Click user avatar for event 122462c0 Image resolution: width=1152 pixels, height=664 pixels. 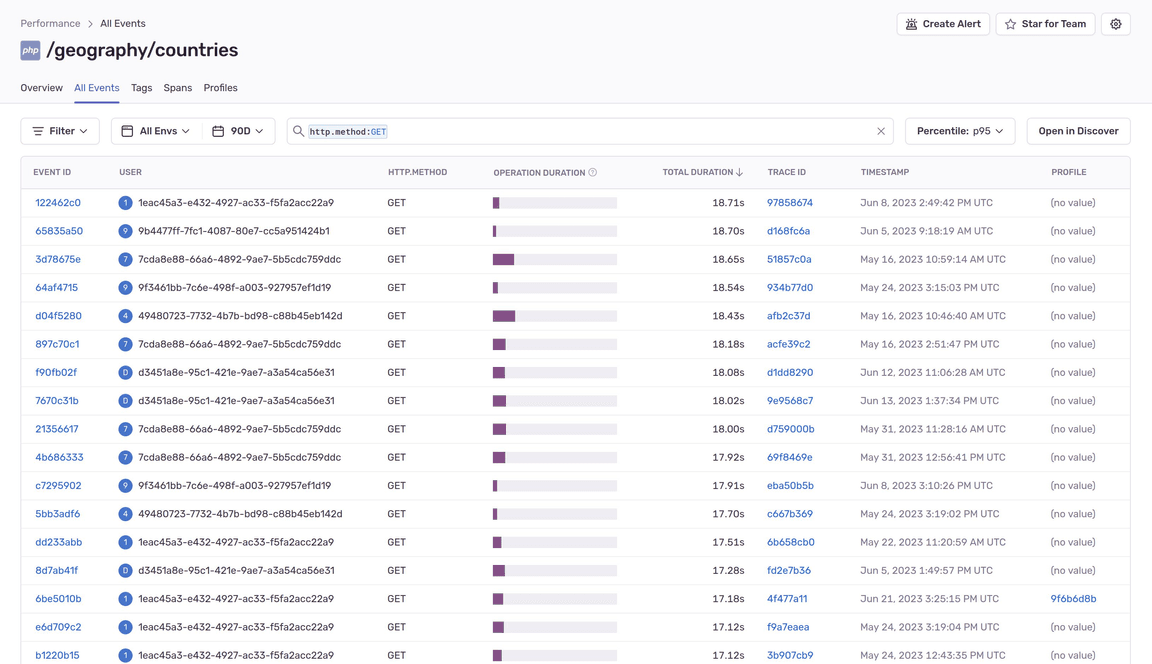pos(126,203)
